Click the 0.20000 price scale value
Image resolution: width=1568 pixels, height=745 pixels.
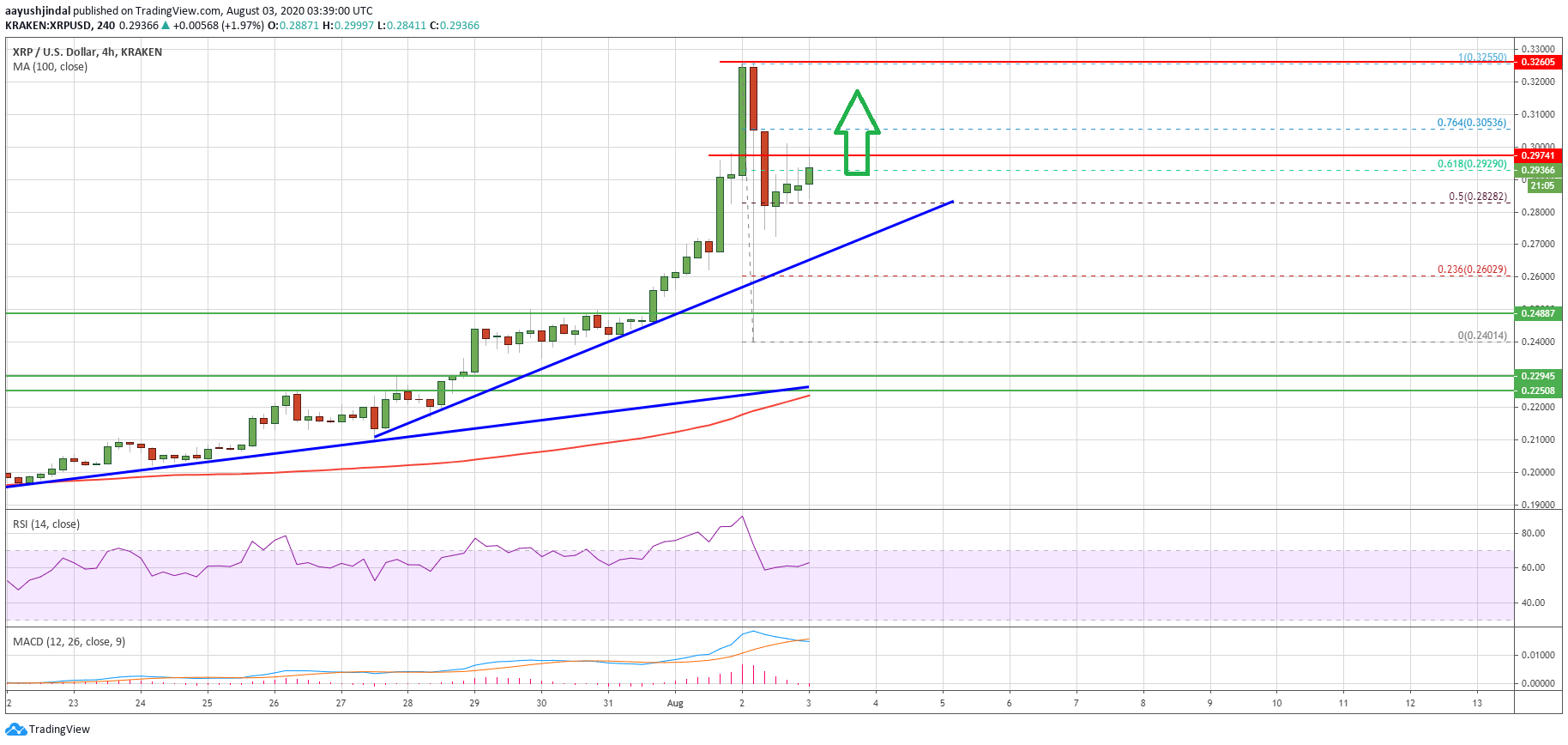coord(1538,472)
